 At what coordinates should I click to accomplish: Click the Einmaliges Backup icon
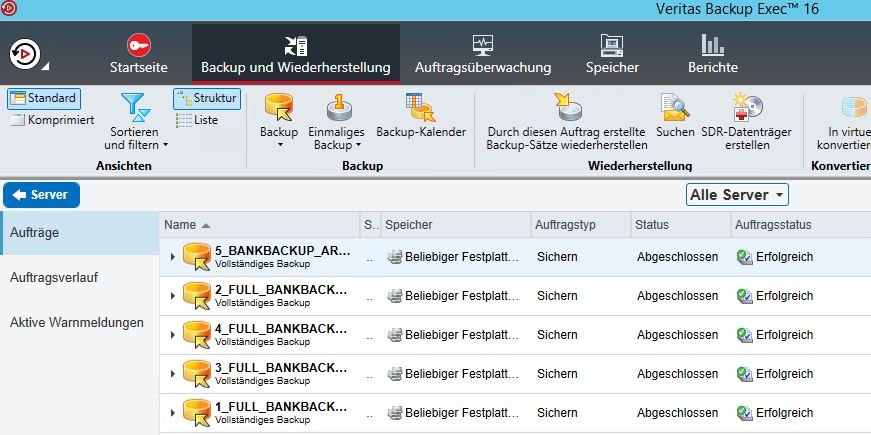click(339, 107)
